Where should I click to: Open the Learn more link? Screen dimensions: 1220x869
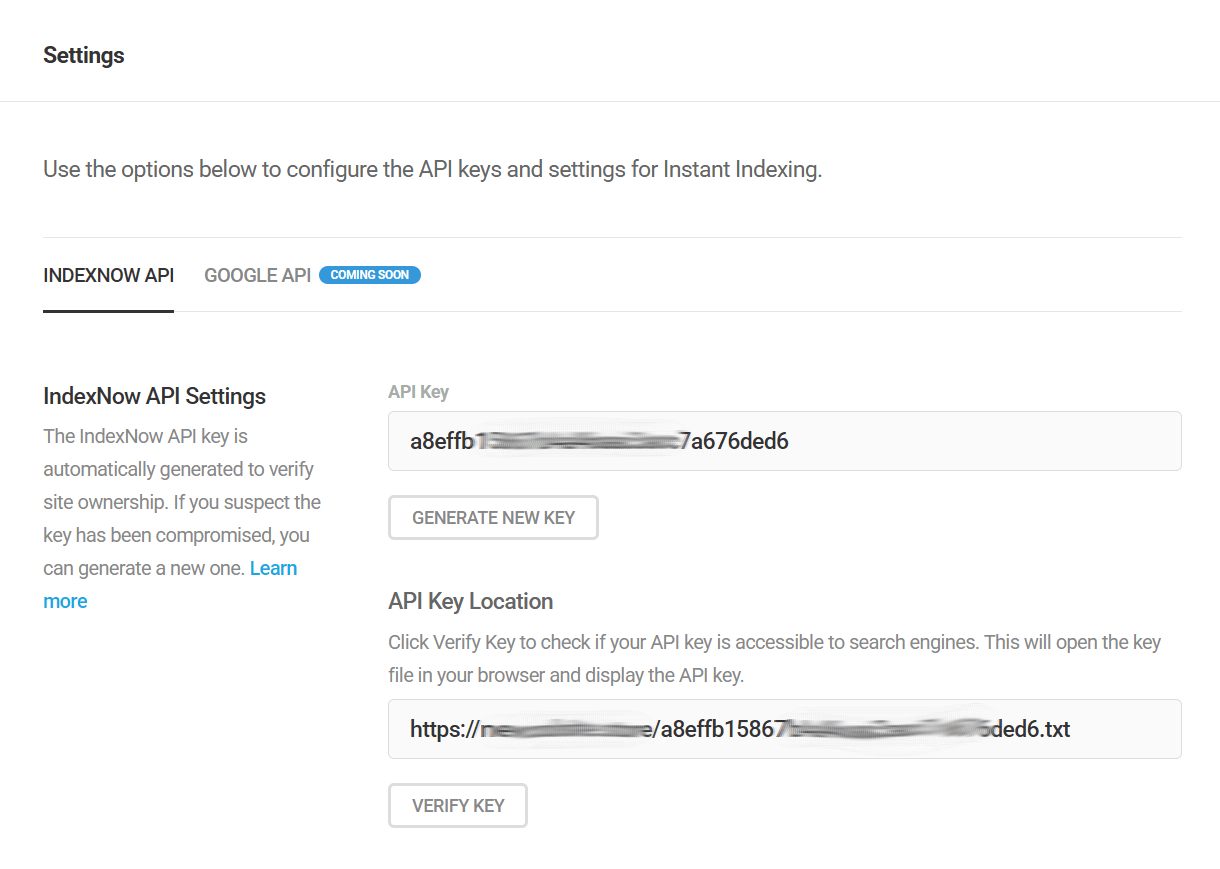(x=273, y=569)
